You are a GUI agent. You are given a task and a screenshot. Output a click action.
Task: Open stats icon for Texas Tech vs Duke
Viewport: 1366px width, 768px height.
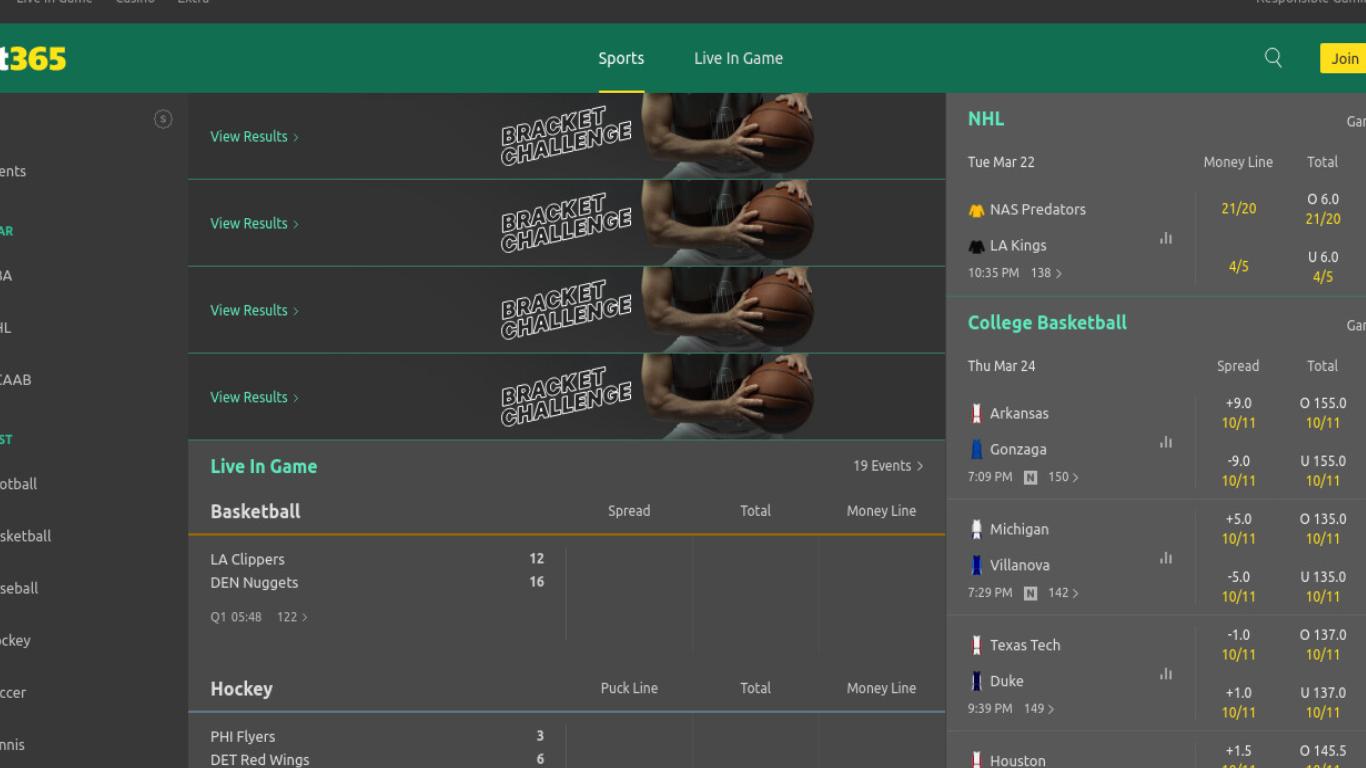point(1166,674)
